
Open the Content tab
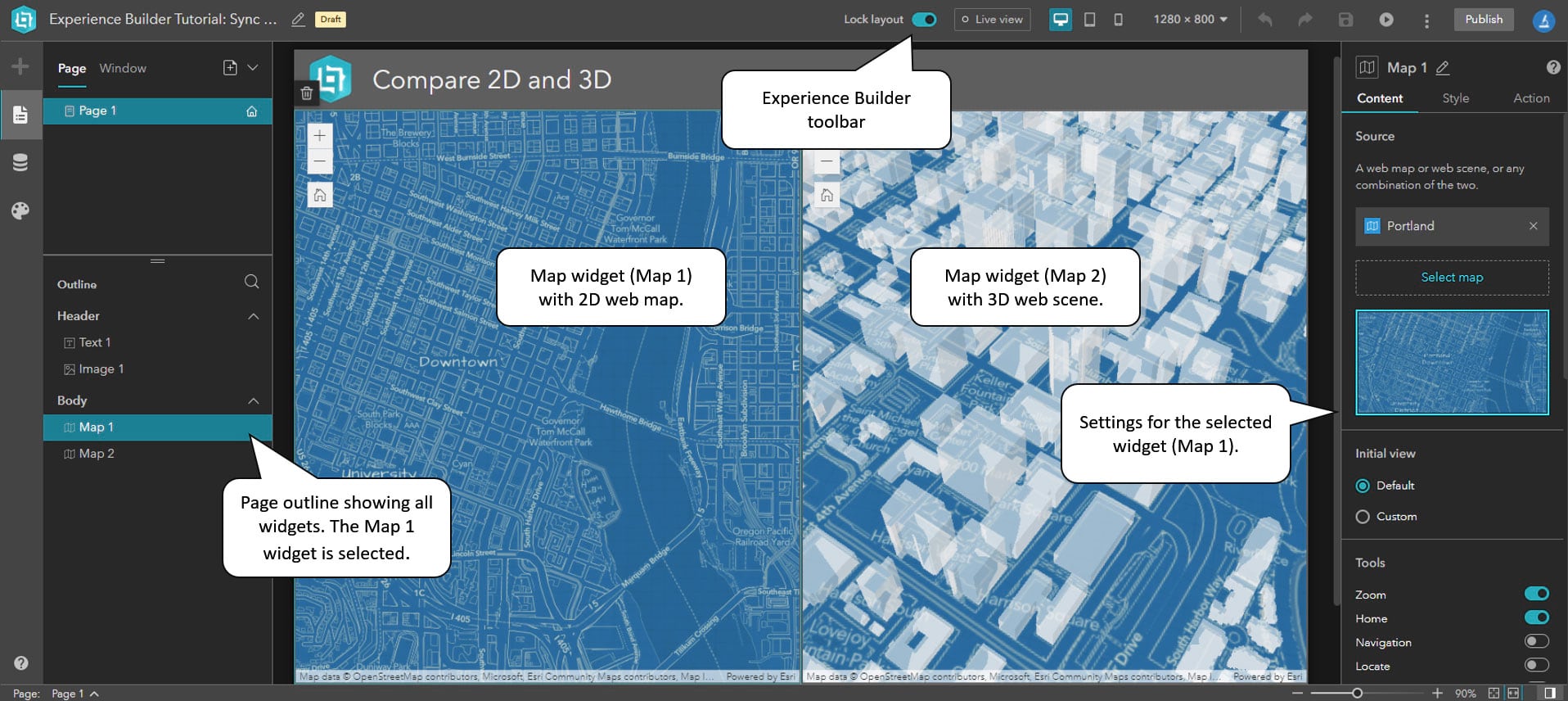[x=1380, y=98]
